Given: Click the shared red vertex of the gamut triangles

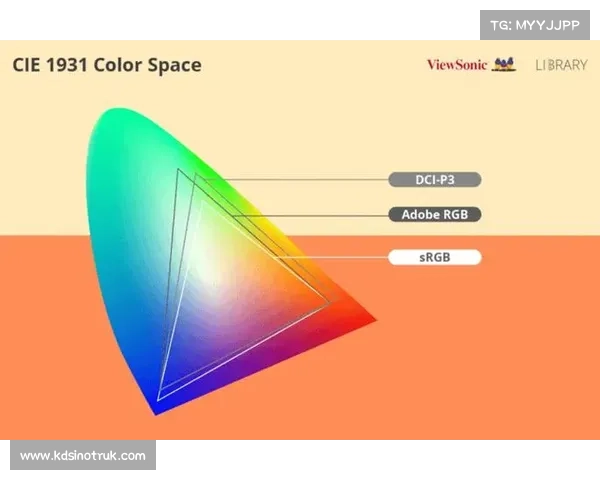Looking at the screenshot, I should pos(330,300).
